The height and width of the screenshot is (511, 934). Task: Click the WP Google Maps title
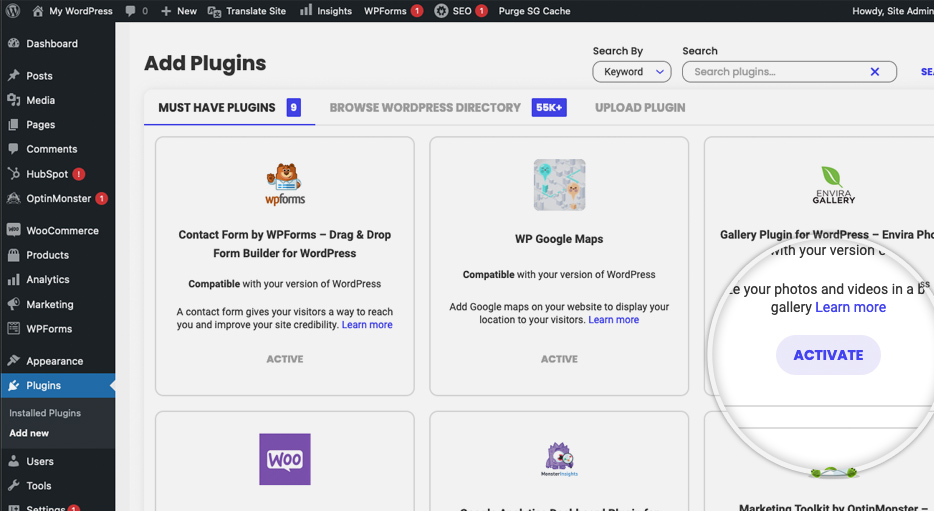click(559, 239)
